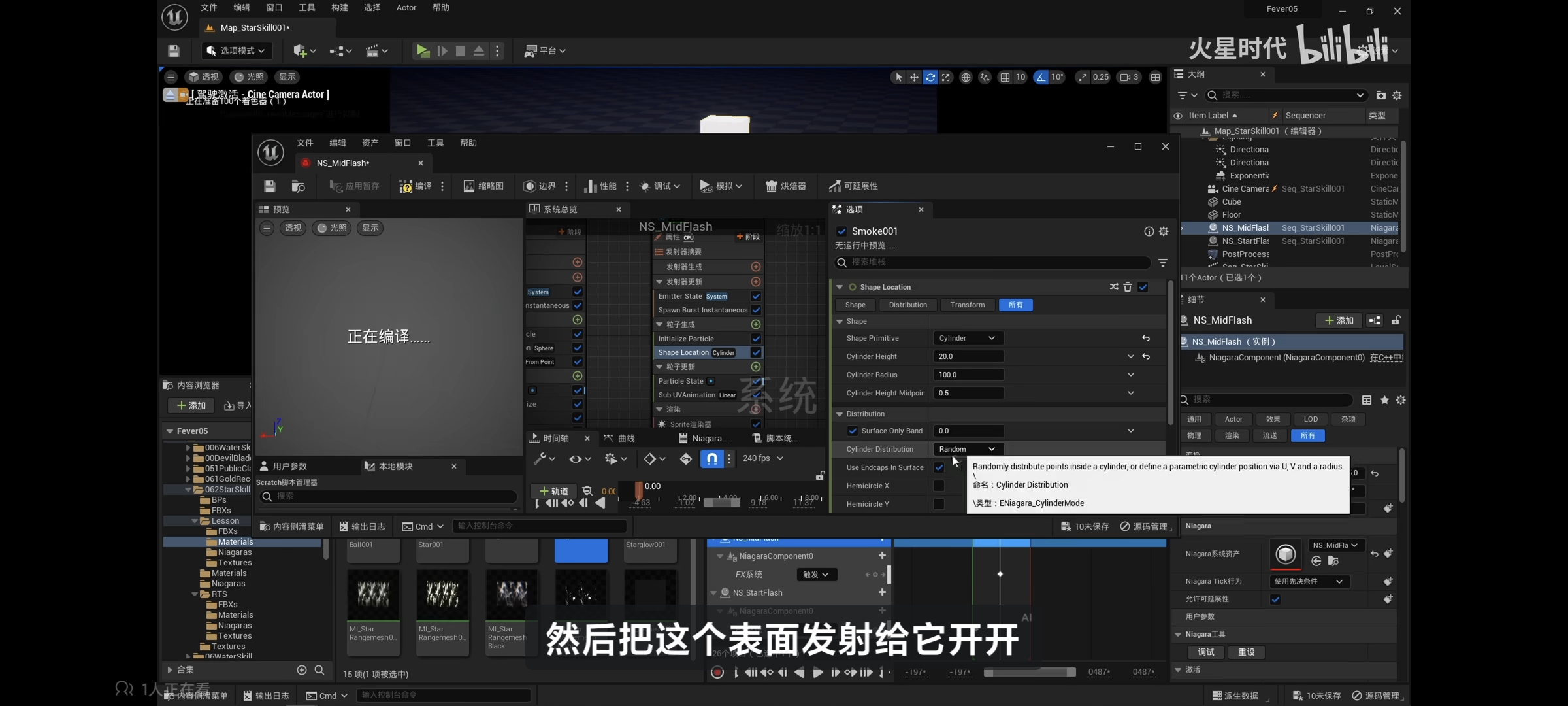Click the 烘焙器 baker icon

[x=771, y=186]
